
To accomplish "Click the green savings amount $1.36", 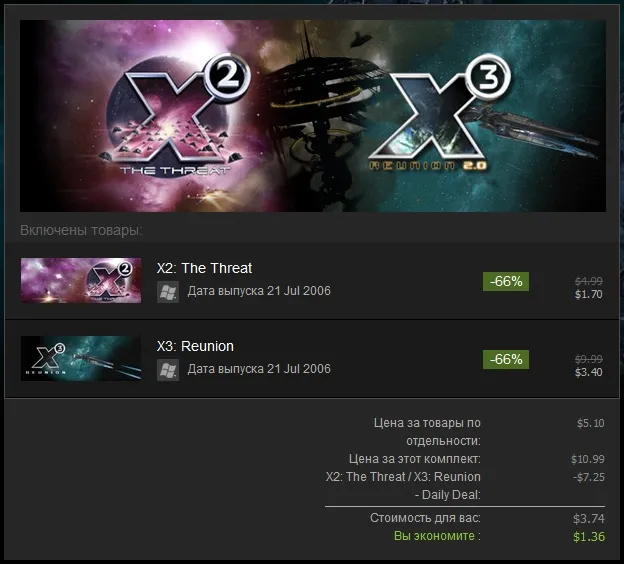I will pos(589,537).
